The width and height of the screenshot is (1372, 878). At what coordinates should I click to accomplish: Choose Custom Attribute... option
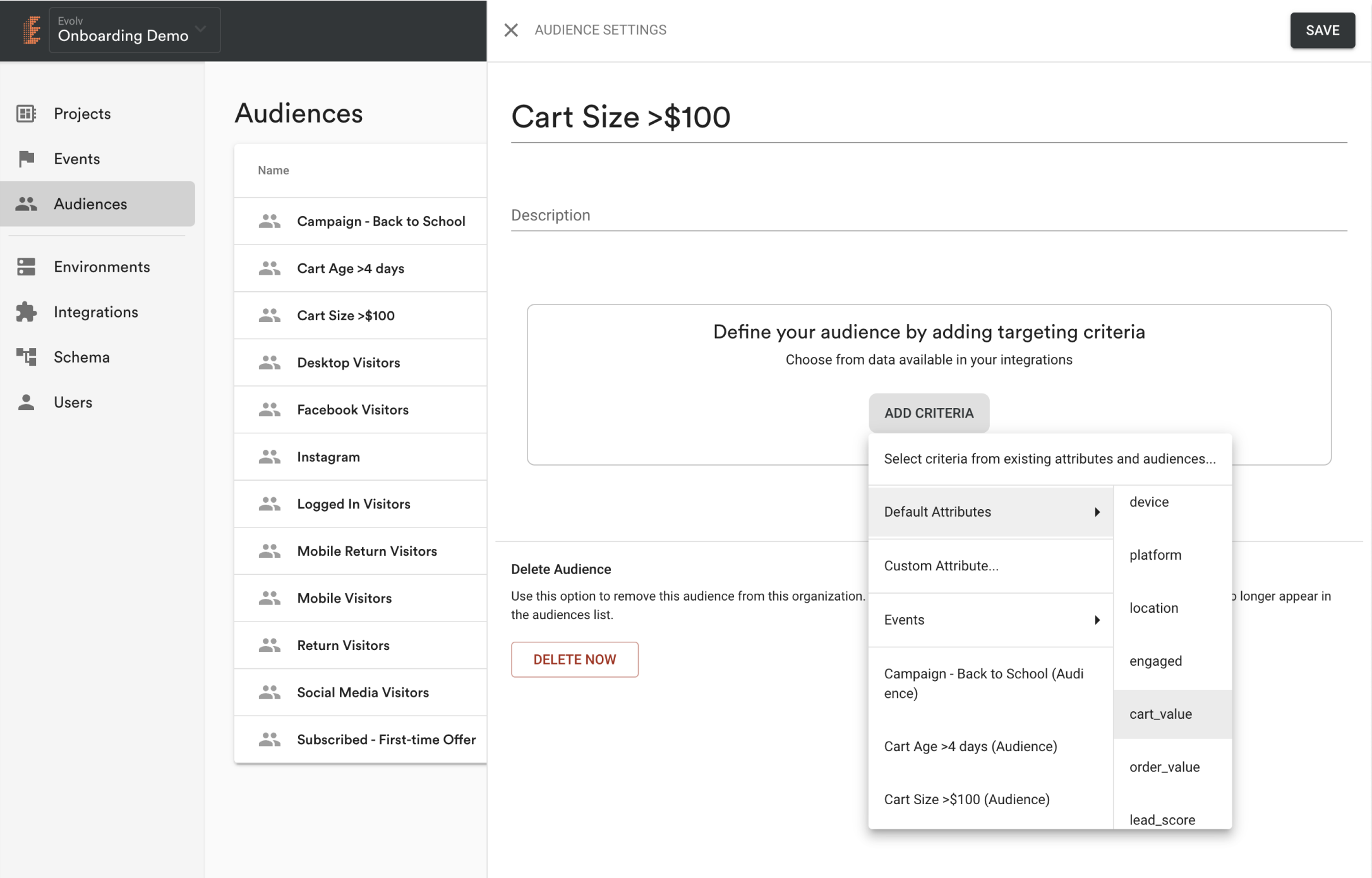[x=990, y=566]
